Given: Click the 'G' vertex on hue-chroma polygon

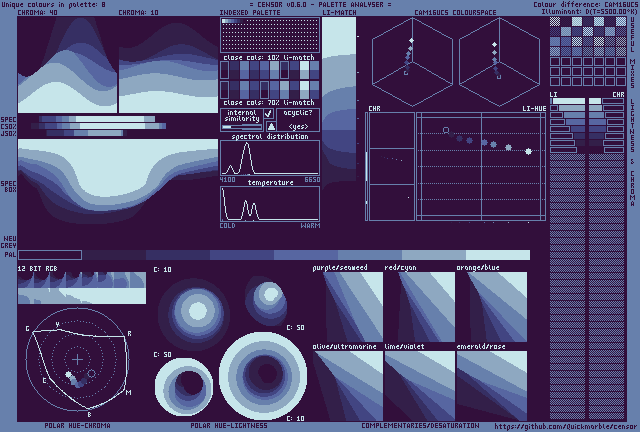Looking at the screenshot, I should tap(27, 329).
